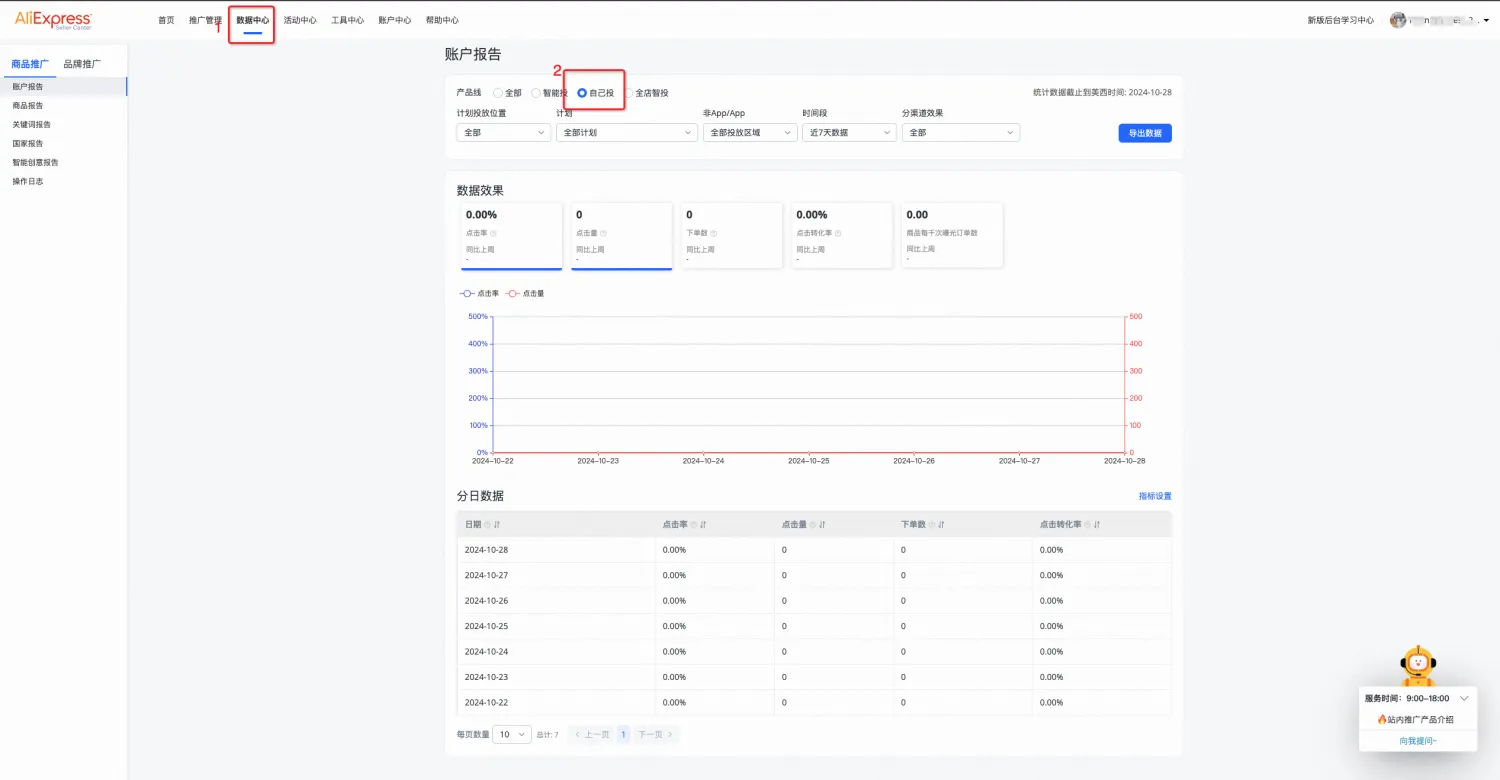Switch to the 品牌推广 tab
Image resolution: width=1500 pixels, height=780 pixels.
[82, 64]
